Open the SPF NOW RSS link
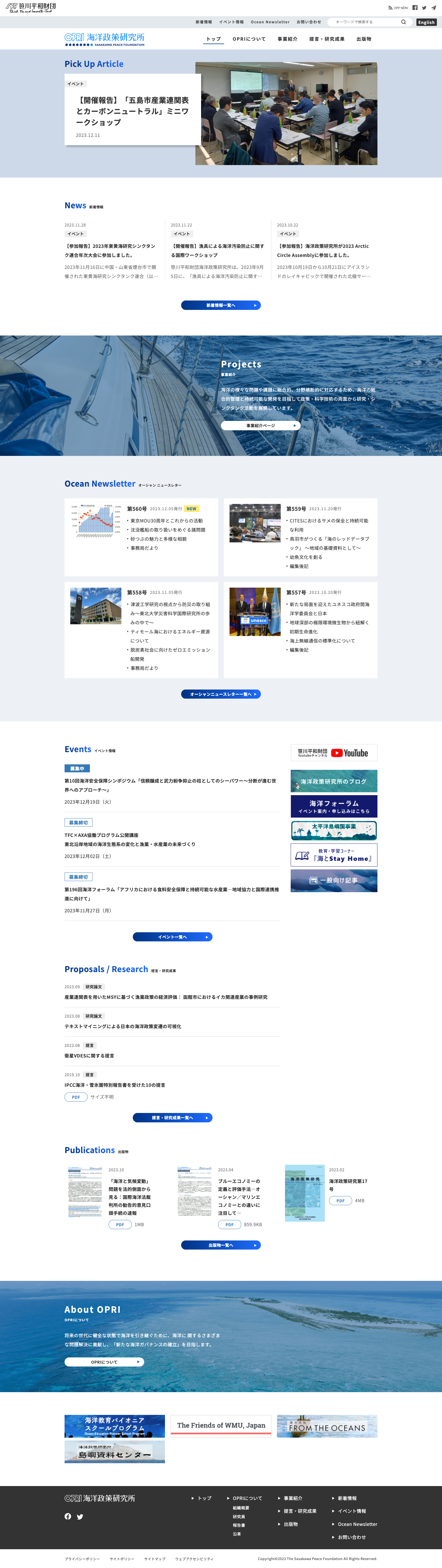 pyautogui.click(x=398, y=8)
